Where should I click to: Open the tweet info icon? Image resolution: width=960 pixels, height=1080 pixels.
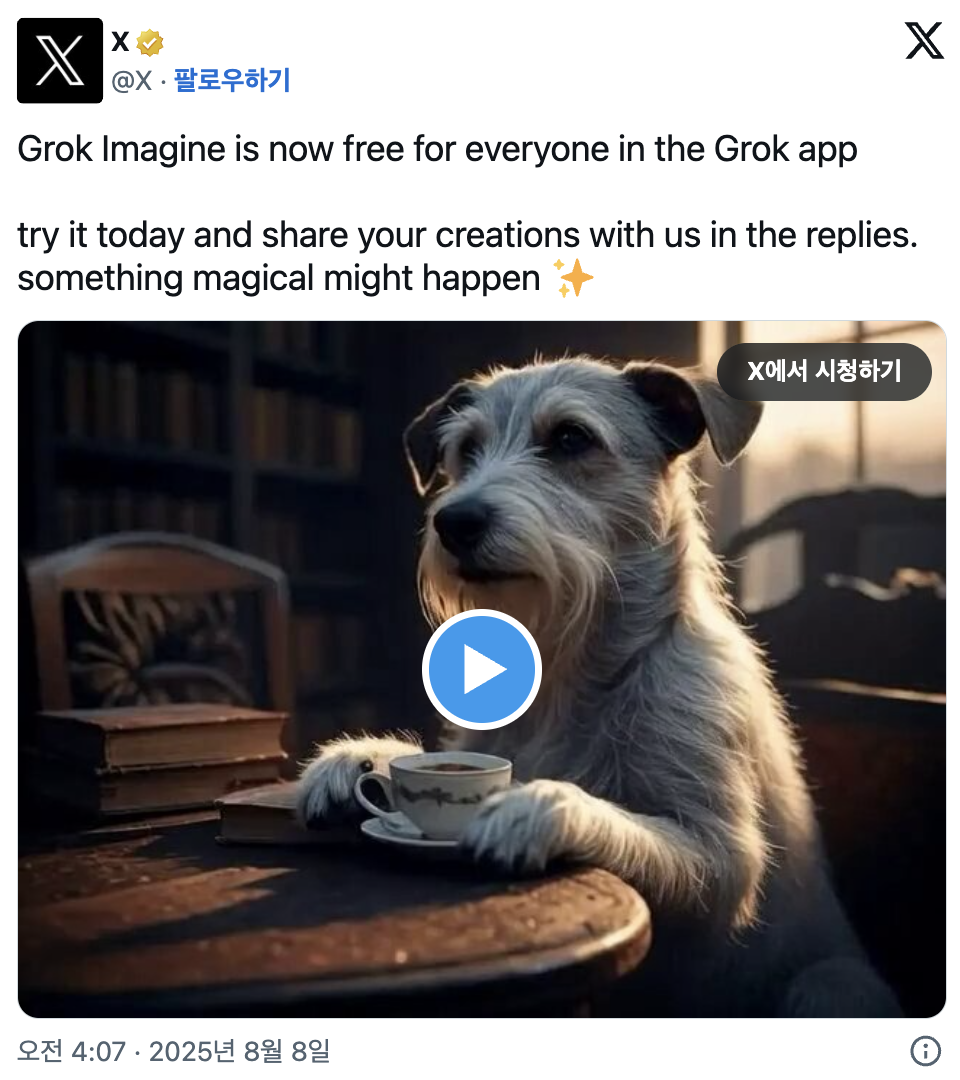point(925,1050)
